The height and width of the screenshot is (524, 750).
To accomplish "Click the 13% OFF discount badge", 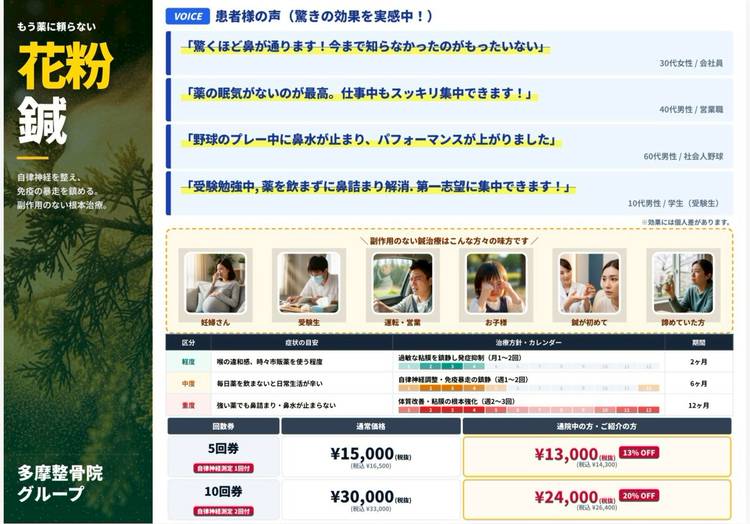I will click(638, 452).
